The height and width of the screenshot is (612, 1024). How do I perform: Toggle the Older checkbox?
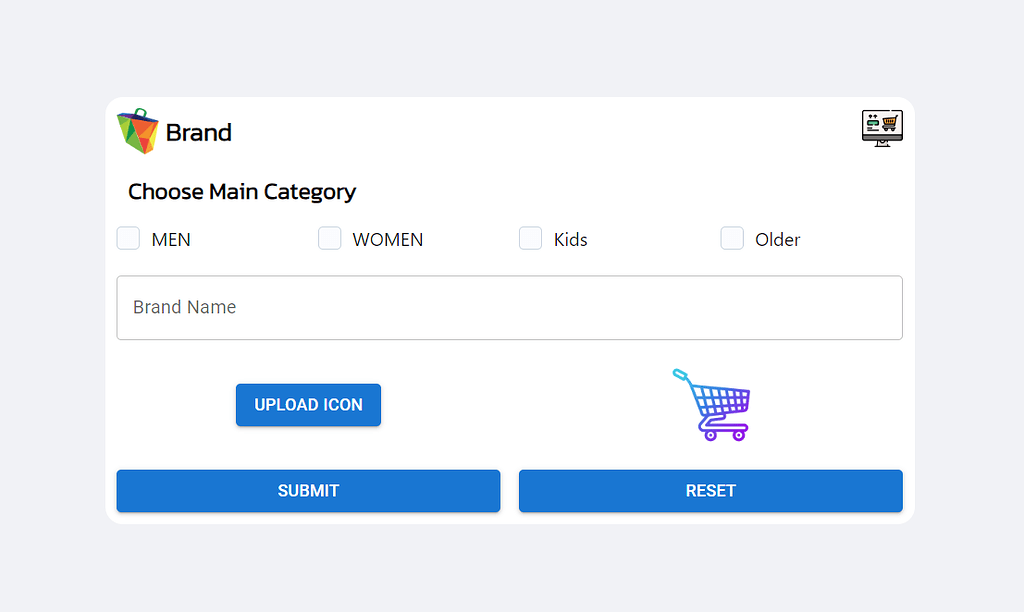(732, 238)
